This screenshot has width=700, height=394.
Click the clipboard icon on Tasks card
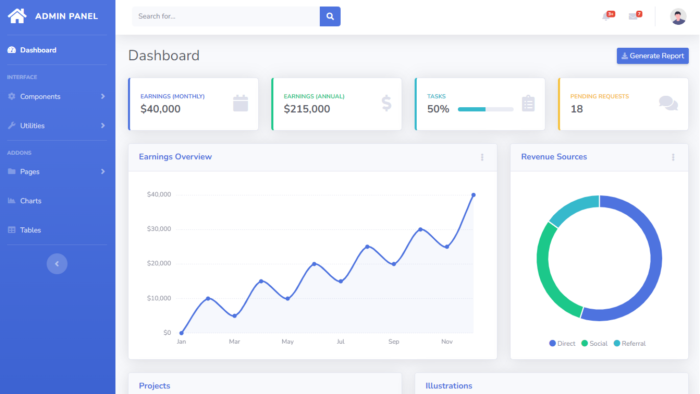(528, 104)
